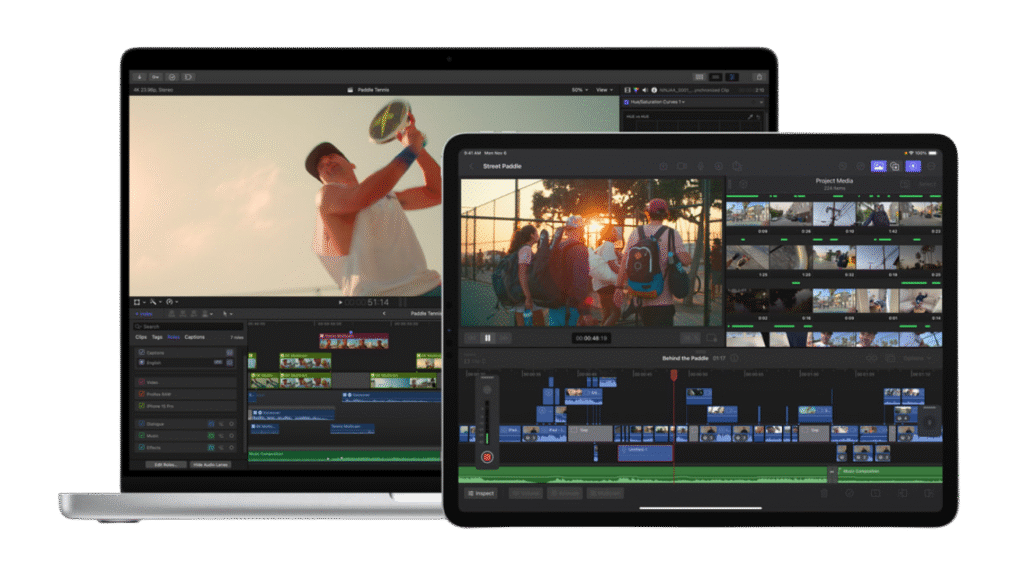1024x576 pixels.
Task: Go back using the arrow beside Street Paddle
Action: (x=472, y=166)
